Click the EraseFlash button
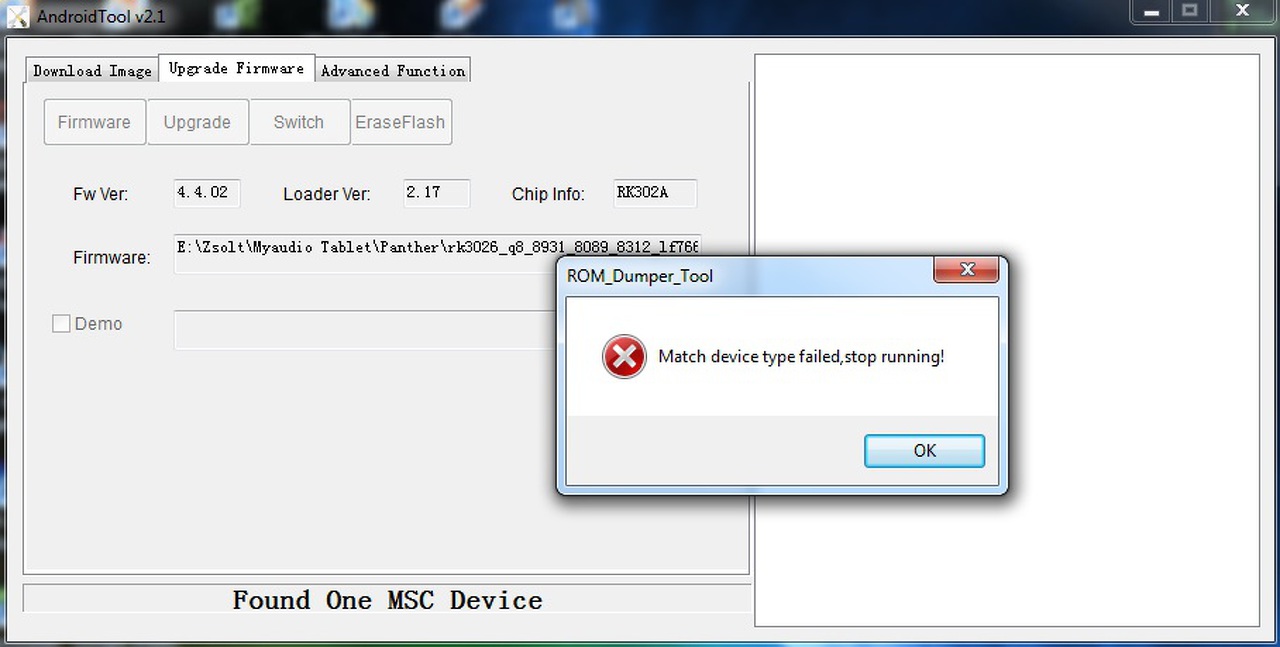1280x647 pixels. point(401,122)
